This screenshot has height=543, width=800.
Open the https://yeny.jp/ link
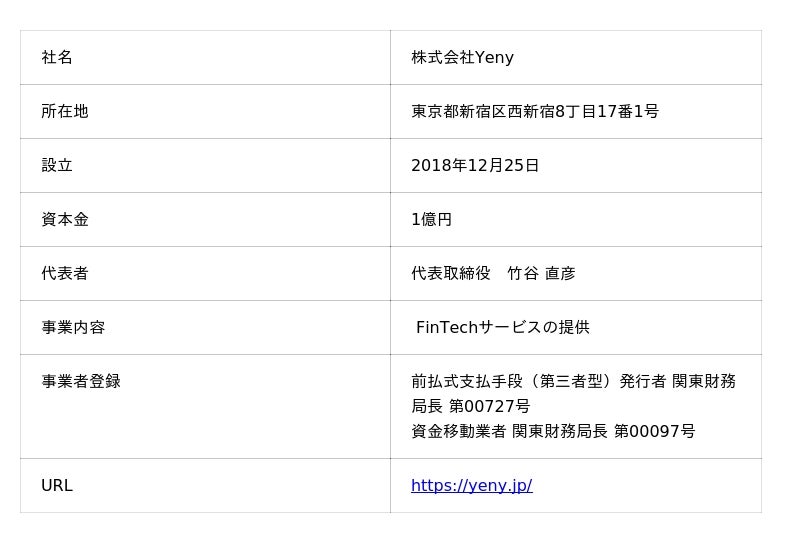pyautogui.click(x=471, y=486)
